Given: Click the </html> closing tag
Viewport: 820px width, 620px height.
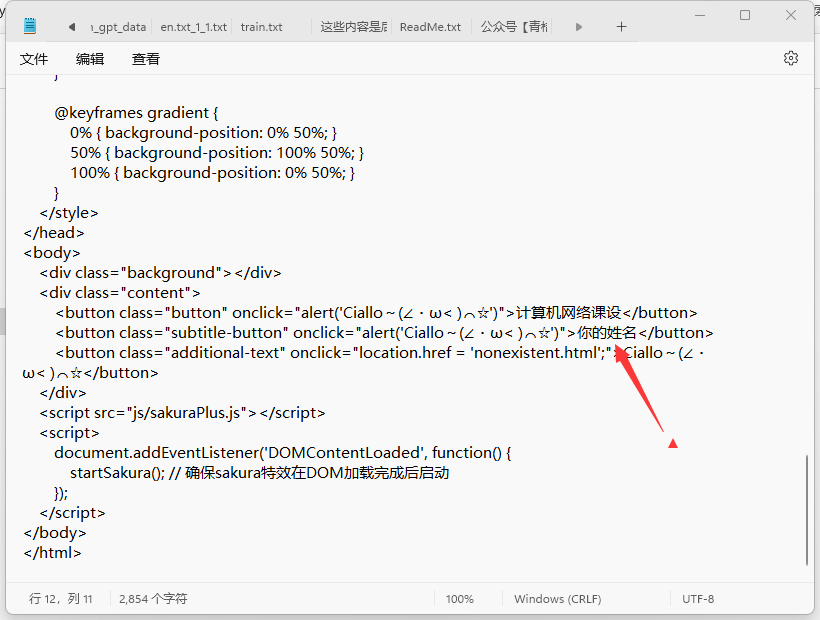Looking at the screenshot, I should (52, 553).
